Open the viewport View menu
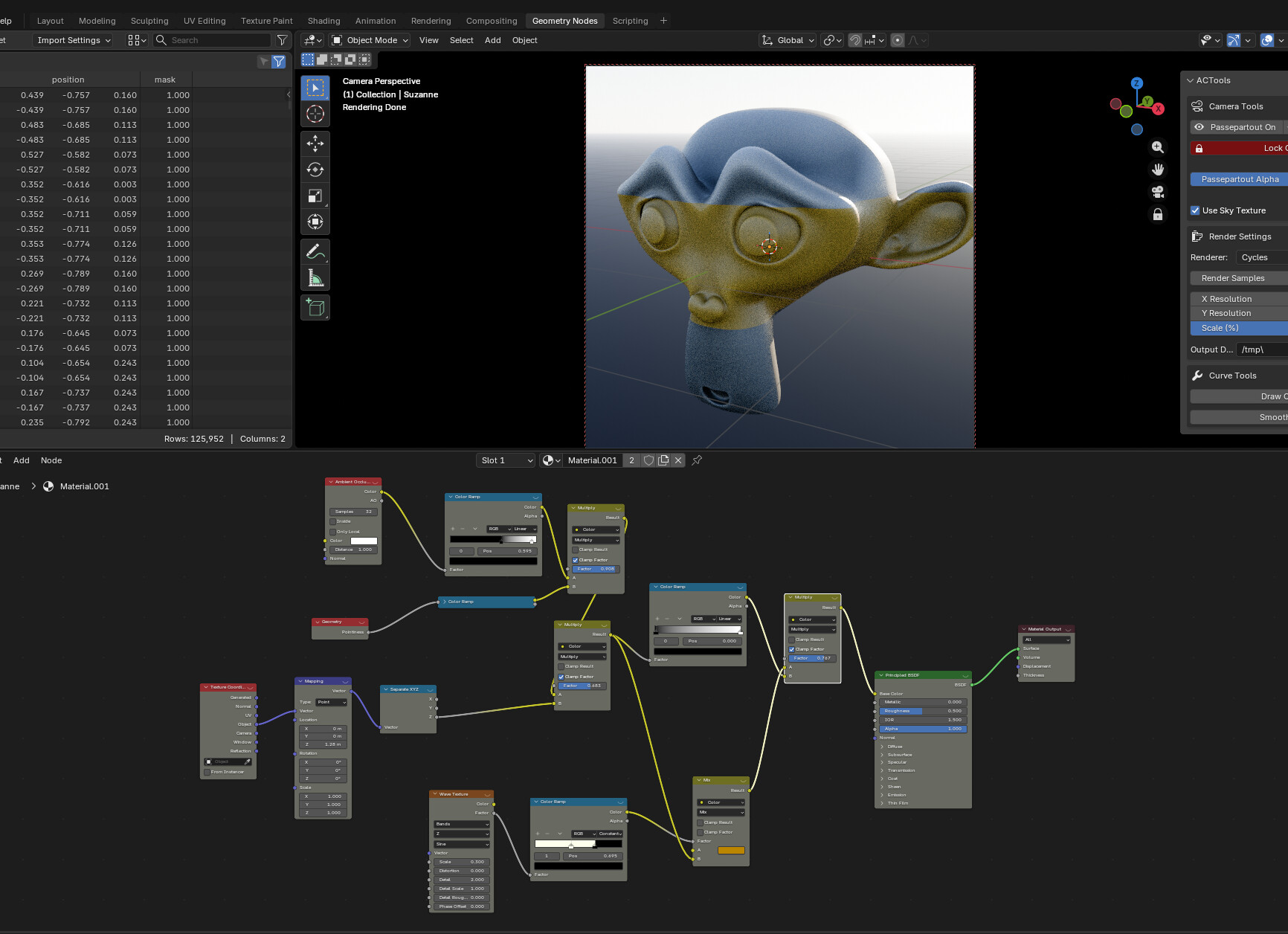This screenshot has height=934, width=1288. [429, 40]
